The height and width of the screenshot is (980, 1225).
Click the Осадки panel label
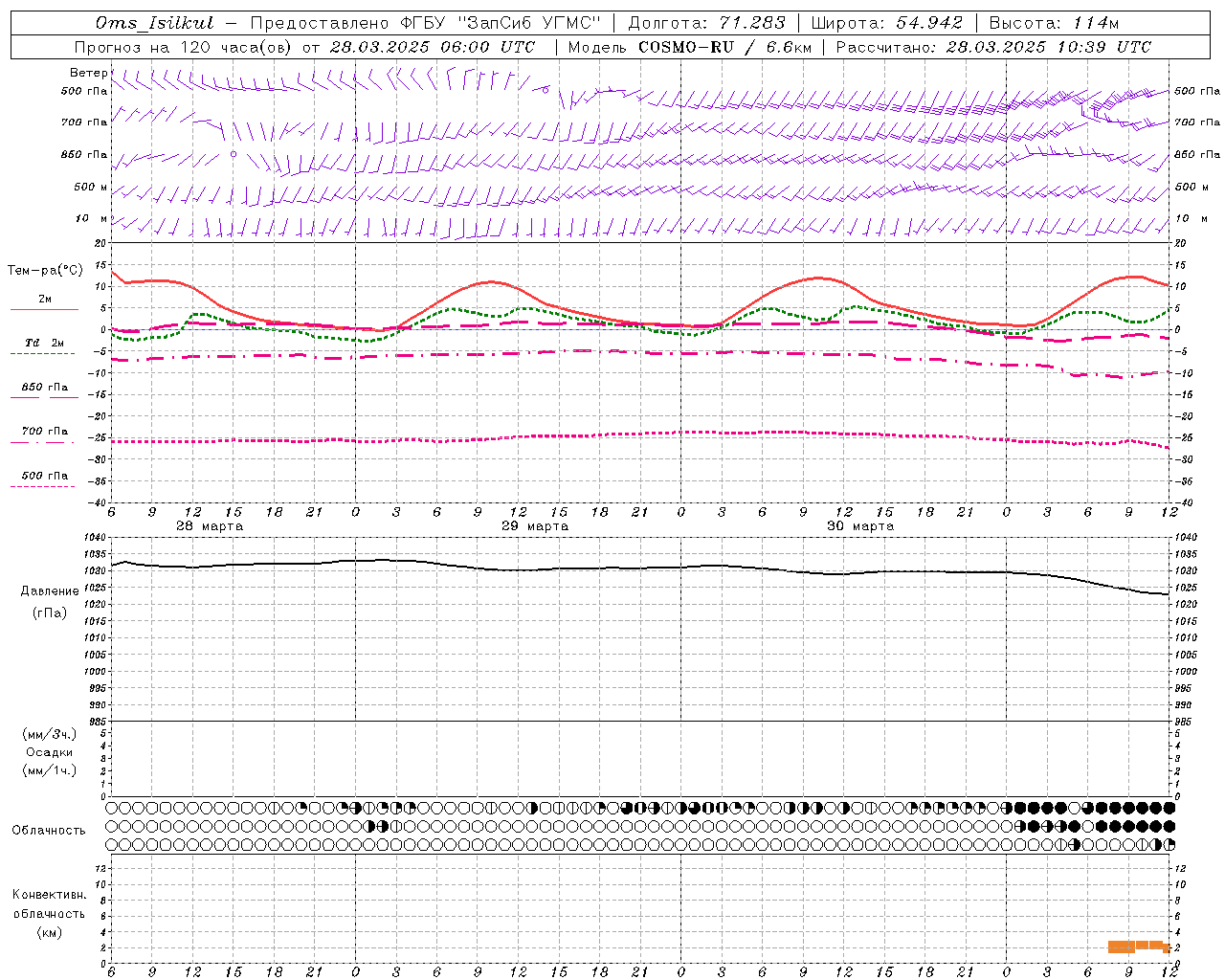click(x=49, y=752)
